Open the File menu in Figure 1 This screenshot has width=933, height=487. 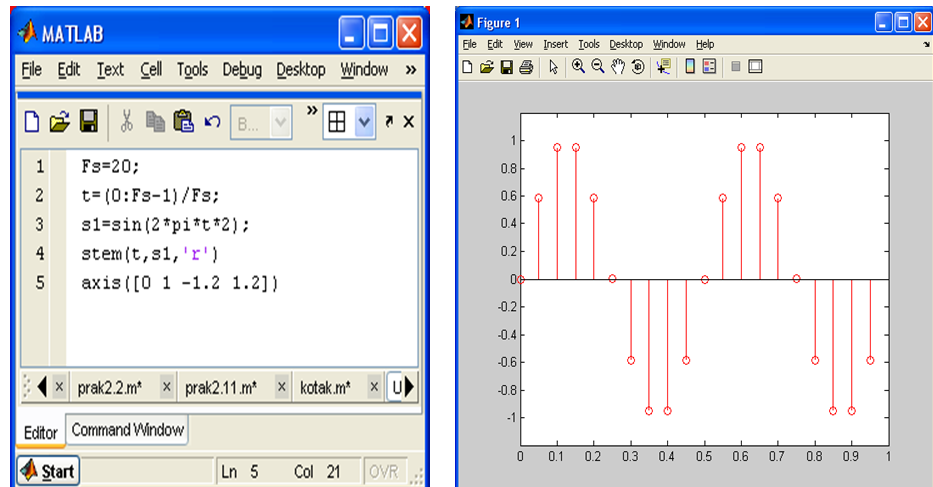click(x=469, y=44)
